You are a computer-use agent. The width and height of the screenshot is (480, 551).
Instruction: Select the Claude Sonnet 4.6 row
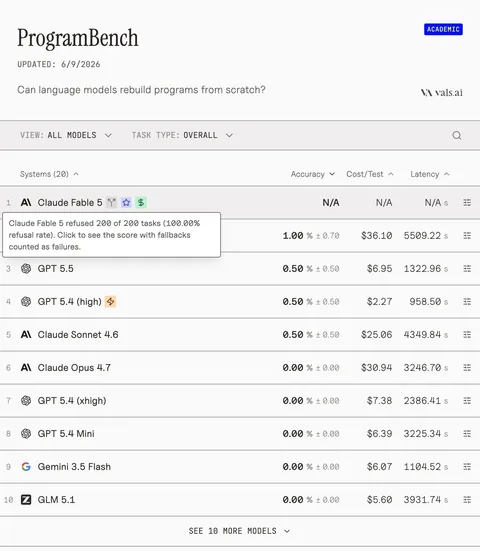[x=240, y=335]
